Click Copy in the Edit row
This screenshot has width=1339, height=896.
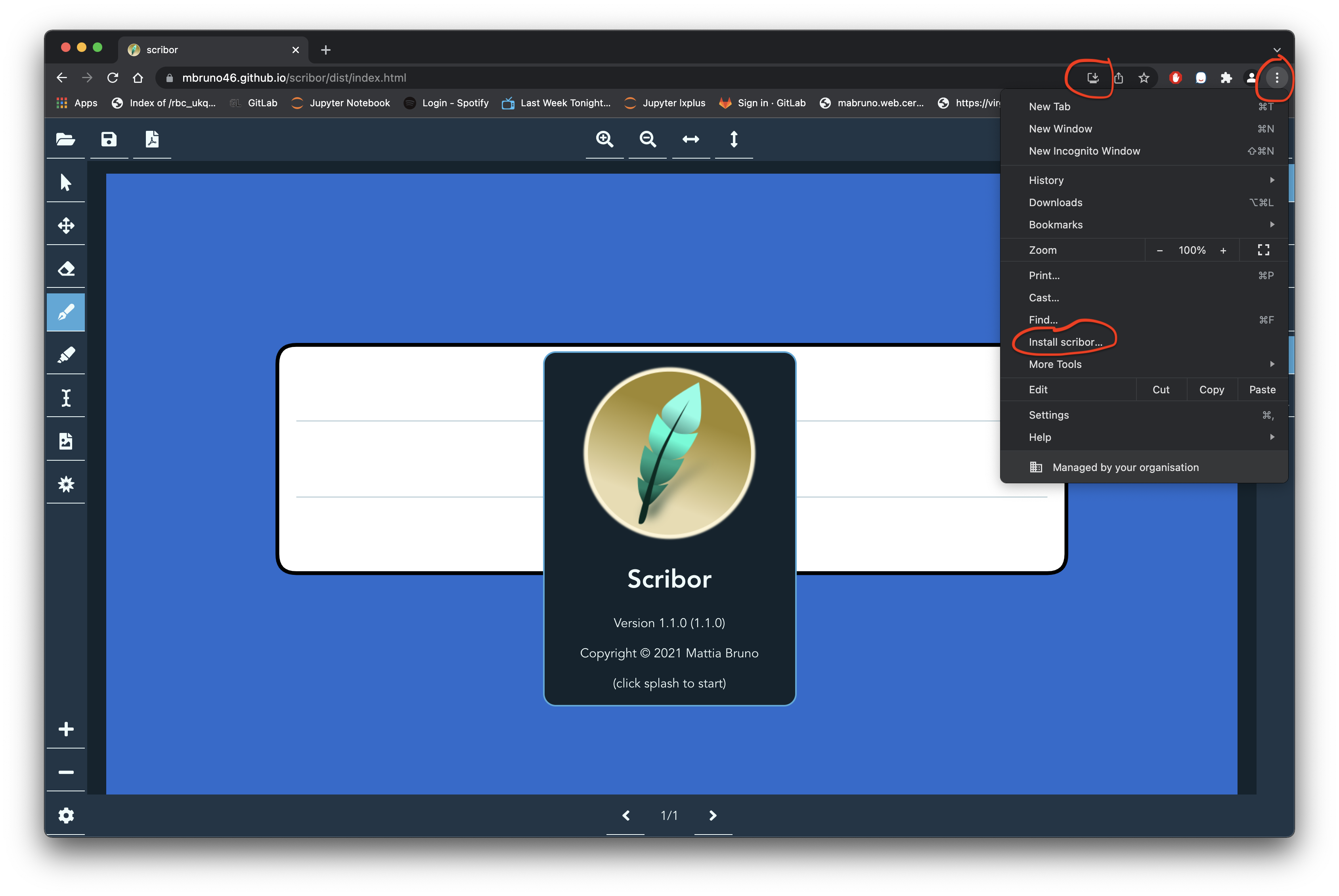[1212, 390]
